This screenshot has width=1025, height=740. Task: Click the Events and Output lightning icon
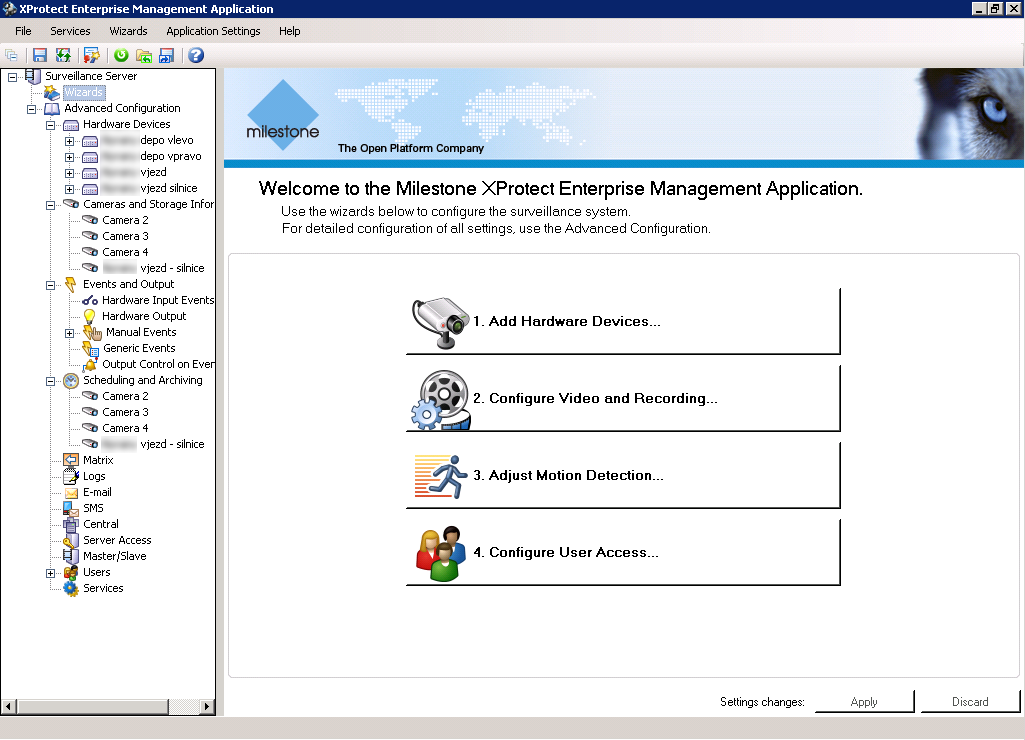71,284
